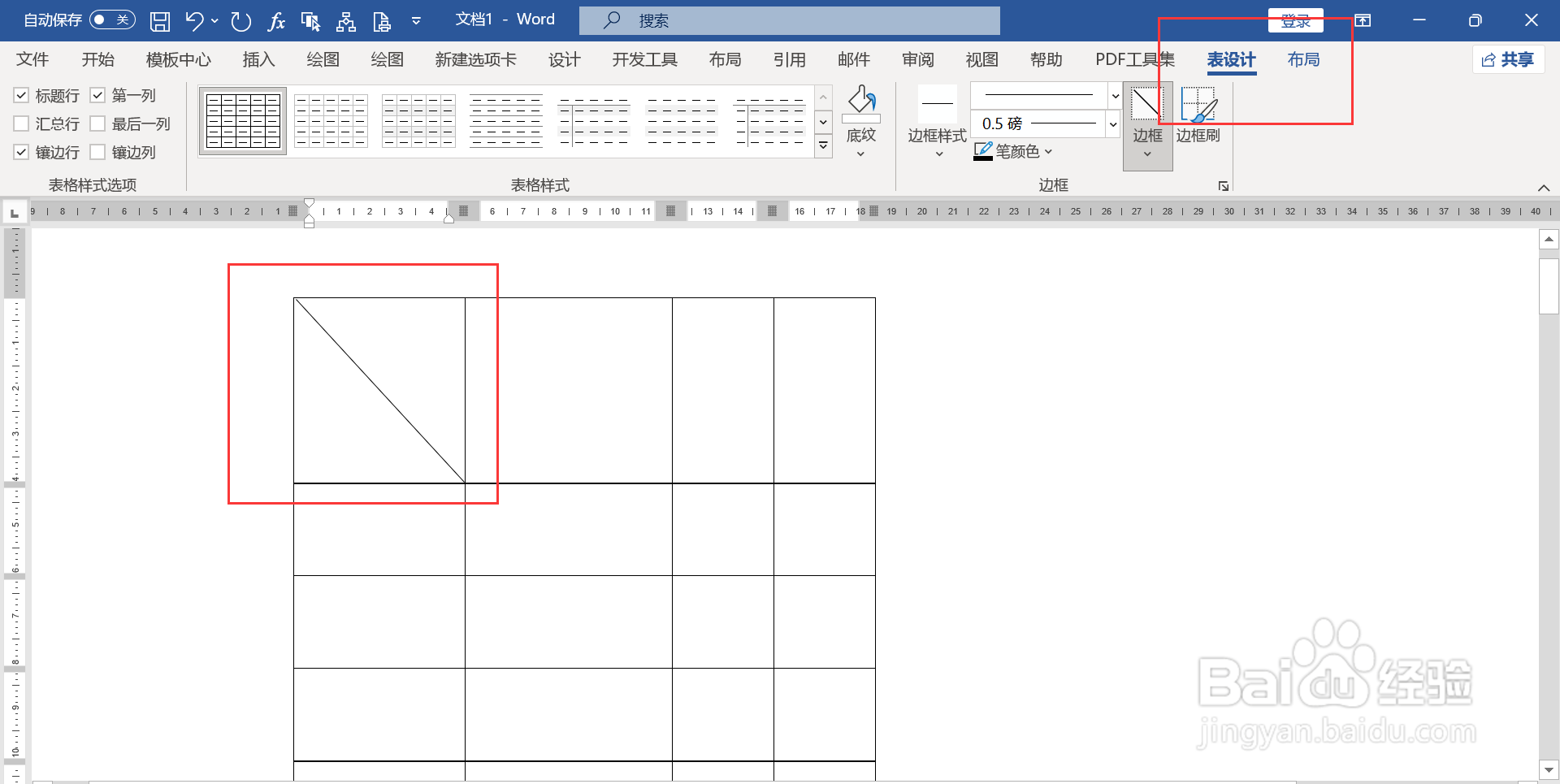Open the 审阅 tab
The width and height of the screenshot is (1560, 784).
[x=917, y=59]
